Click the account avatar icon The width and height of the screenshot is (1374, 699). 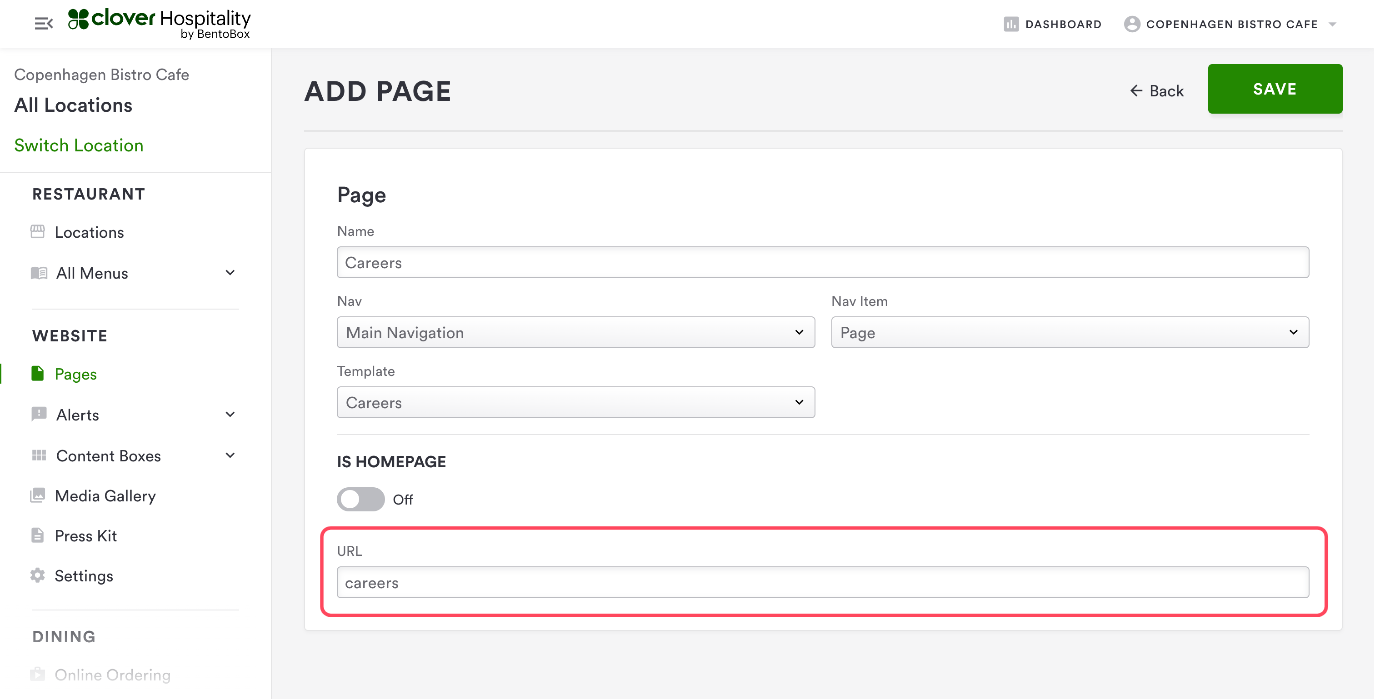1132,24
